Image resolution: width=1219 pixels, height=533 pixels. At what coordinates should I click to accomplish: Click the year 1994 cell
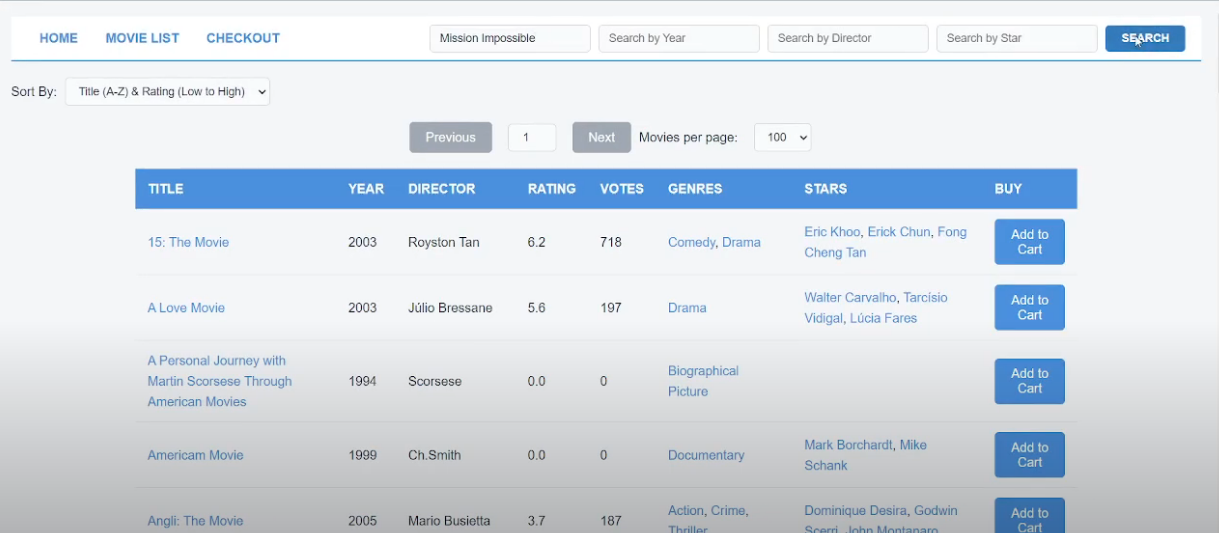tap(363, 381)
